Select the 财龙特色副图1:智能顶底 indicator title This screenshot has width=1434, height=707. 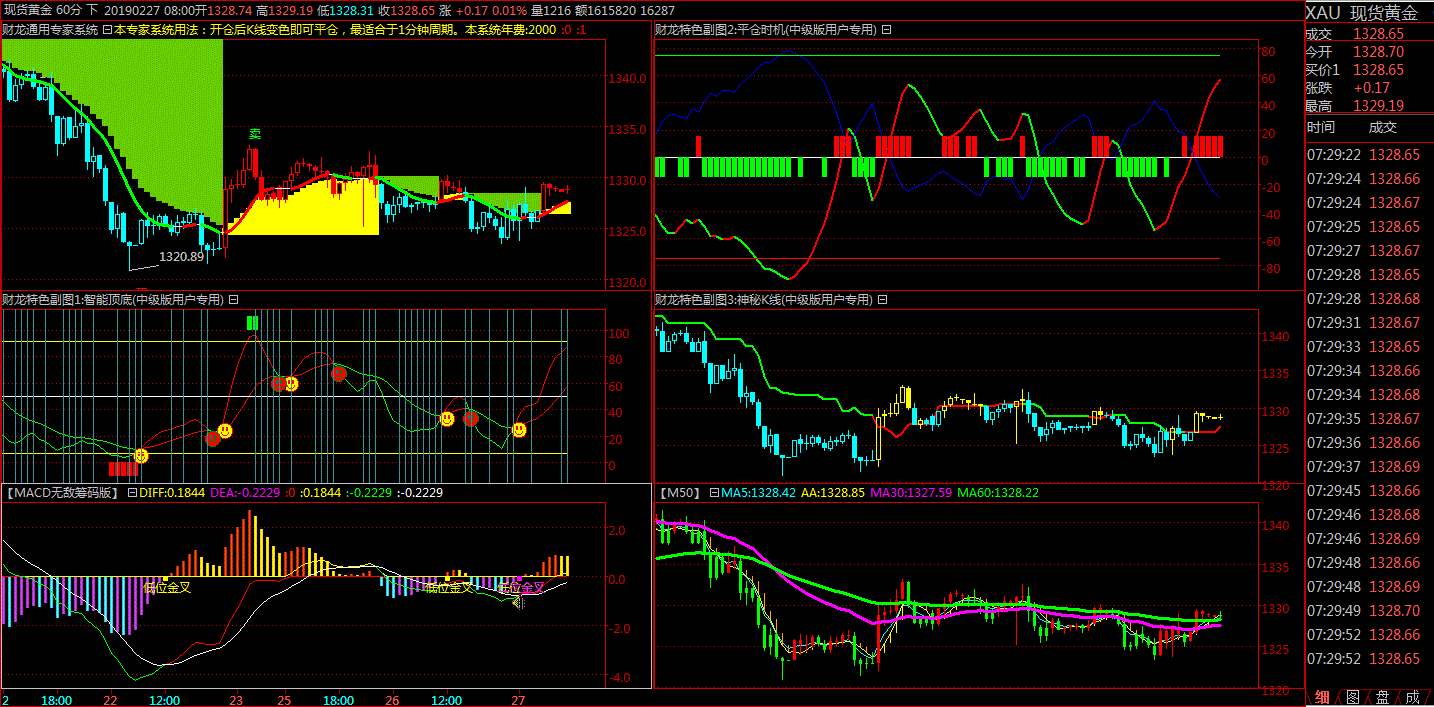tap(114, 299)
